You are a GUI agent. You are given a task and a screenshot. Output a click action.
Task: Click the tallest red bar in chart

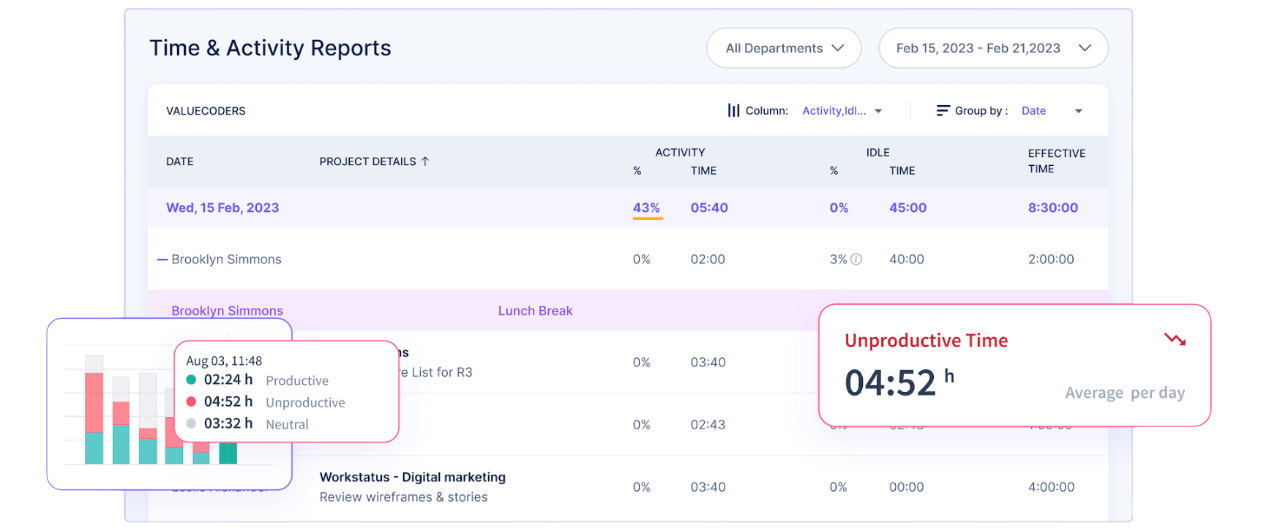(94, 402)
